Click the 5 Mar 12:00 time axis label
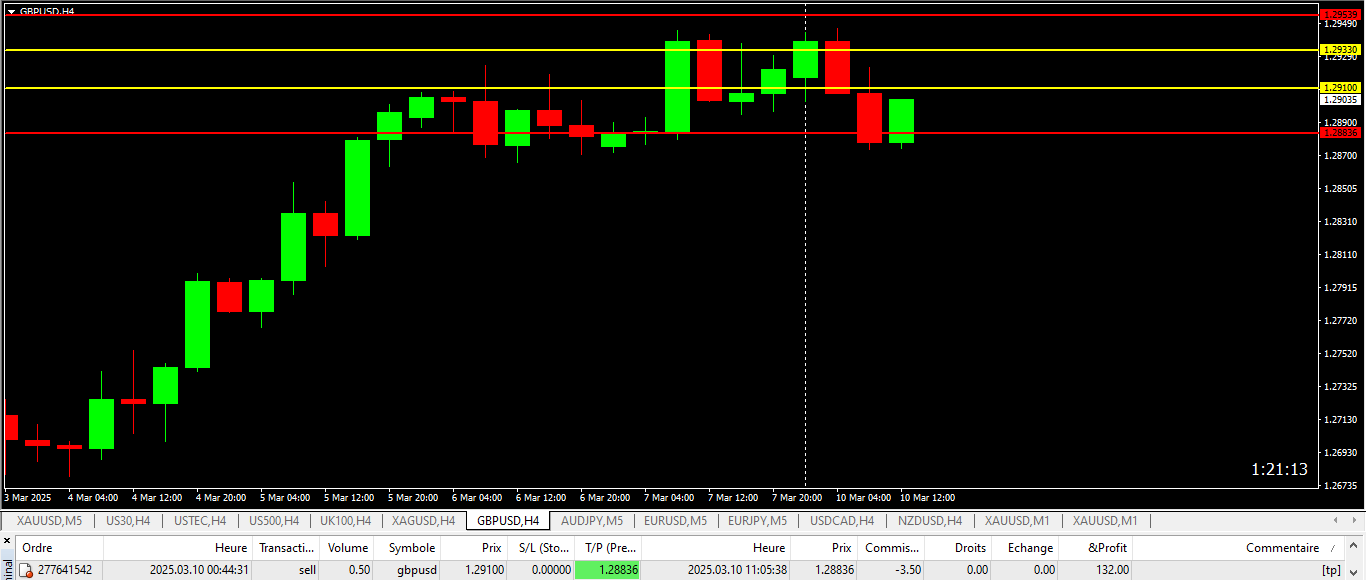The height and width of the screenshot is (580, 1366). (349, 497)
